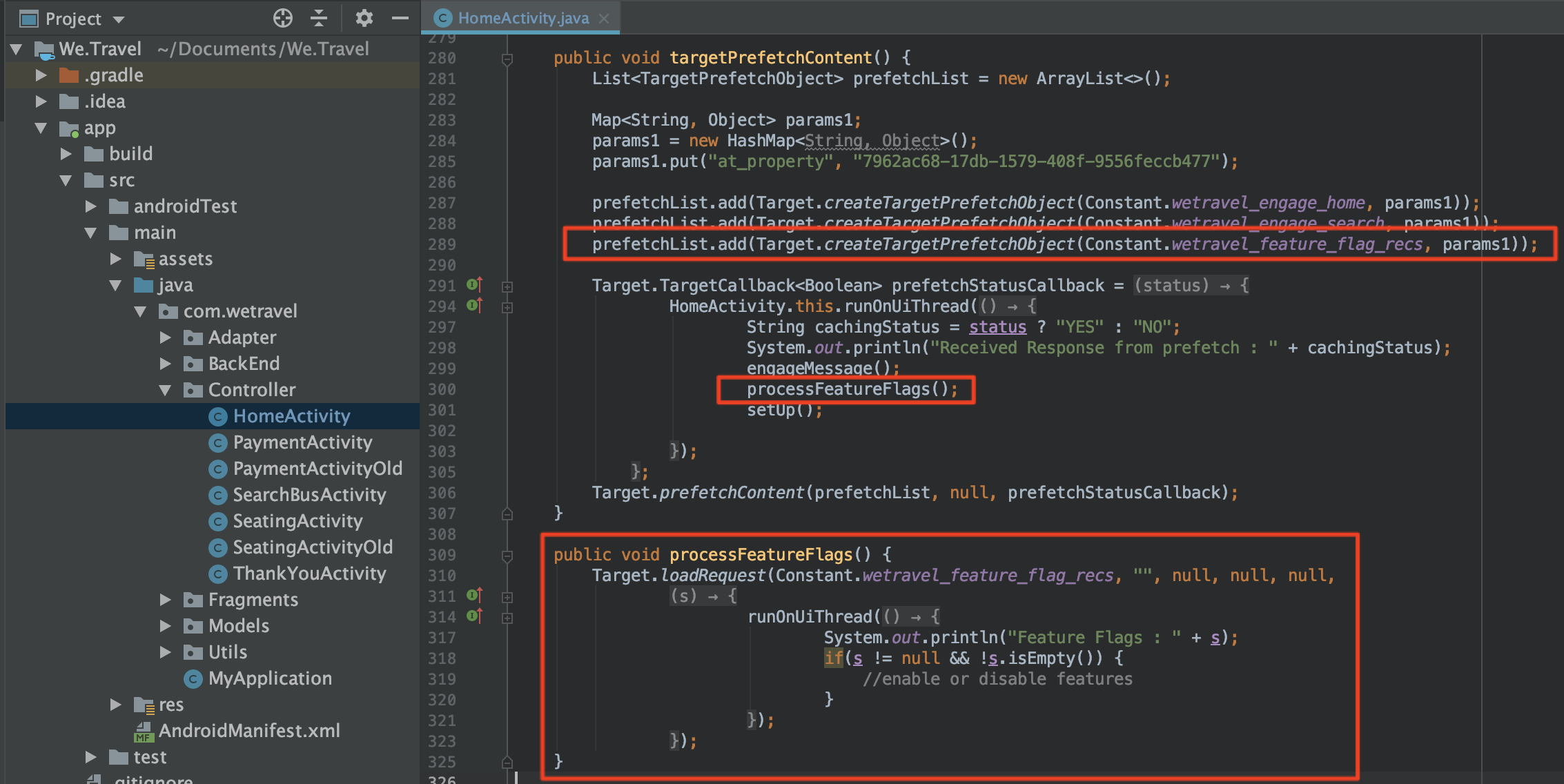The width and height of the screenshot is (1564, 784).
Task: Open the Project view dropdown
Action: [x=119, y=19]
